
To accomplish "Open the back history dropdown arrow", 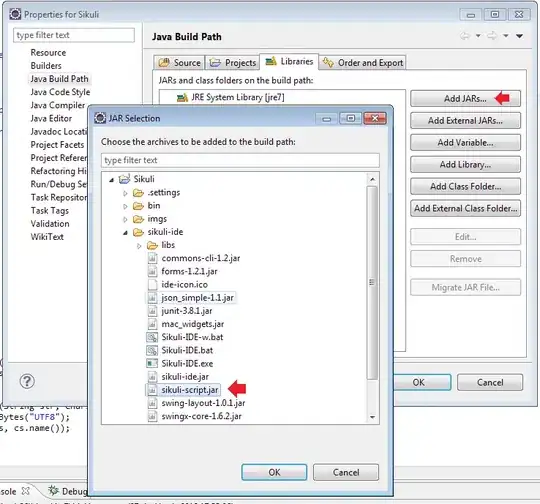I will tap(478, 36).
